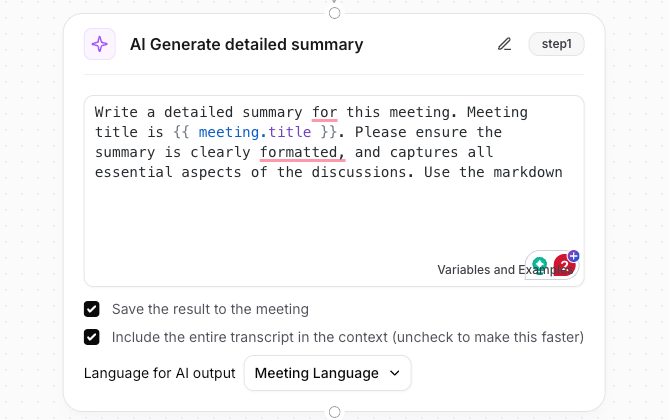This screenshot has height=420, width=669.
Task: Click the green assistant icon in the prompt box
Action: [x=540, y=264]
